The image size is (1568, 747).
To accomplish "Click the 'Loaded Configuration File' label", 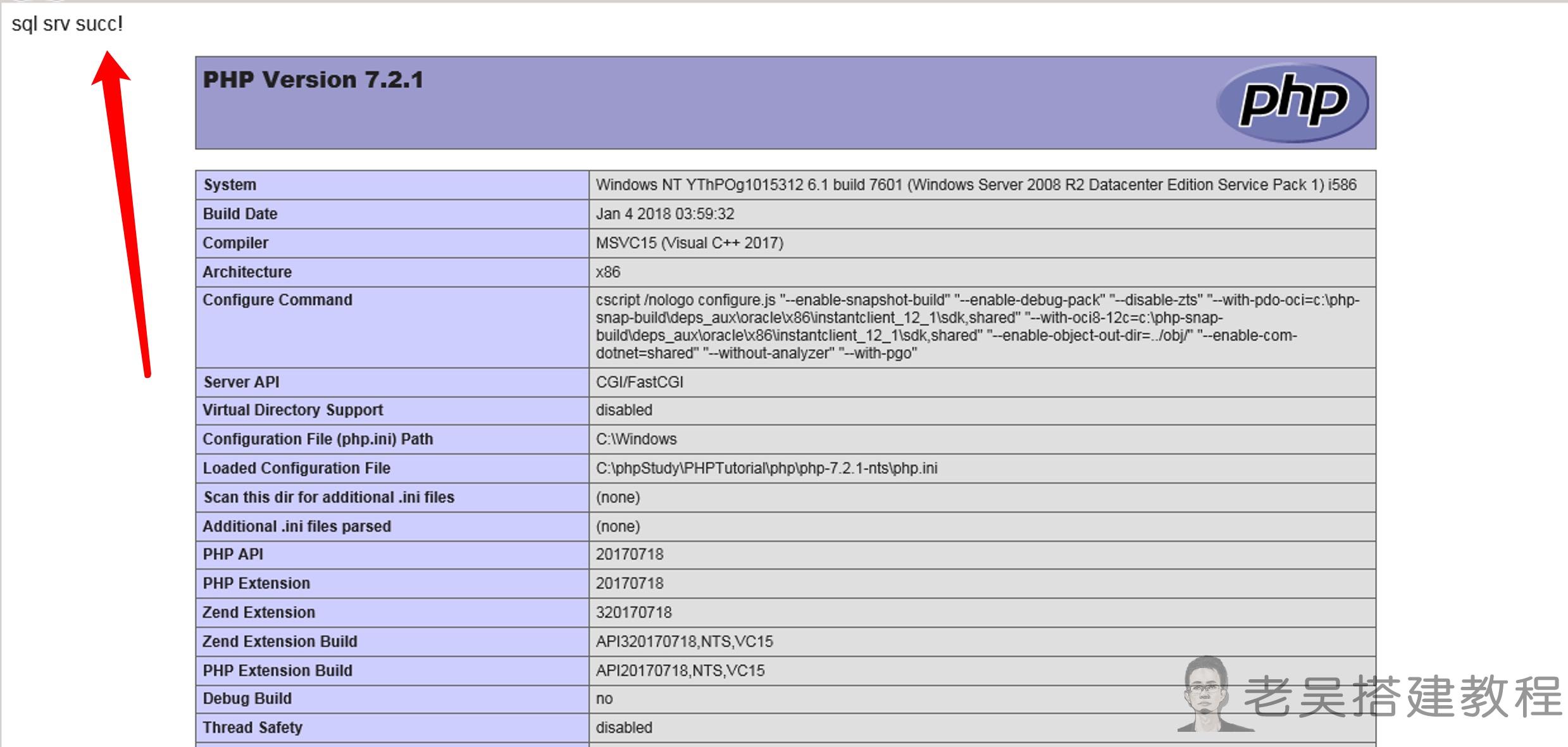I will coord(296,468).
